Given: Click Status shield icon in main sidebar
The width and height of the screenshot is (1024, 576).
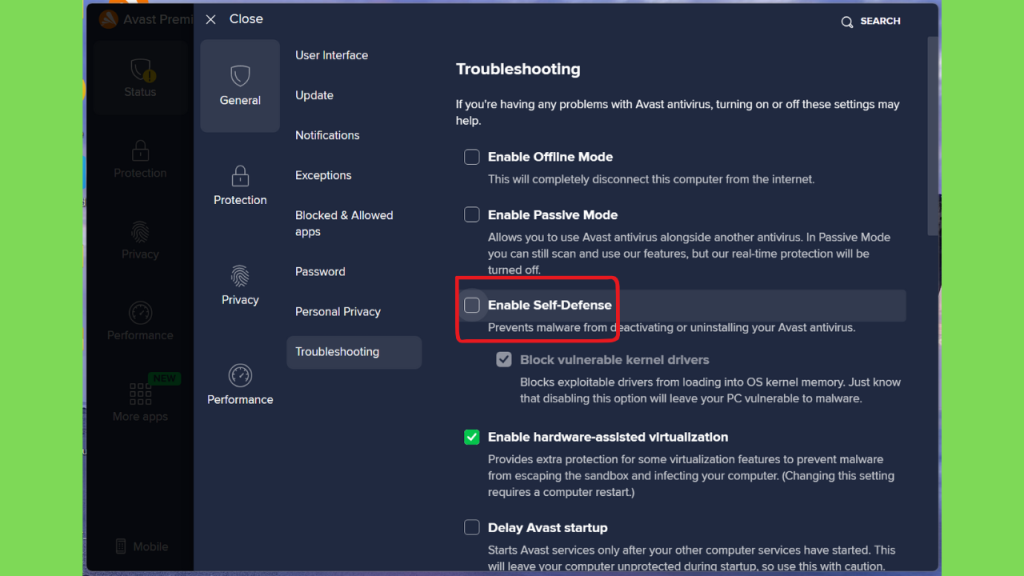Looking at the screenshot, I should tap(140, 69).
